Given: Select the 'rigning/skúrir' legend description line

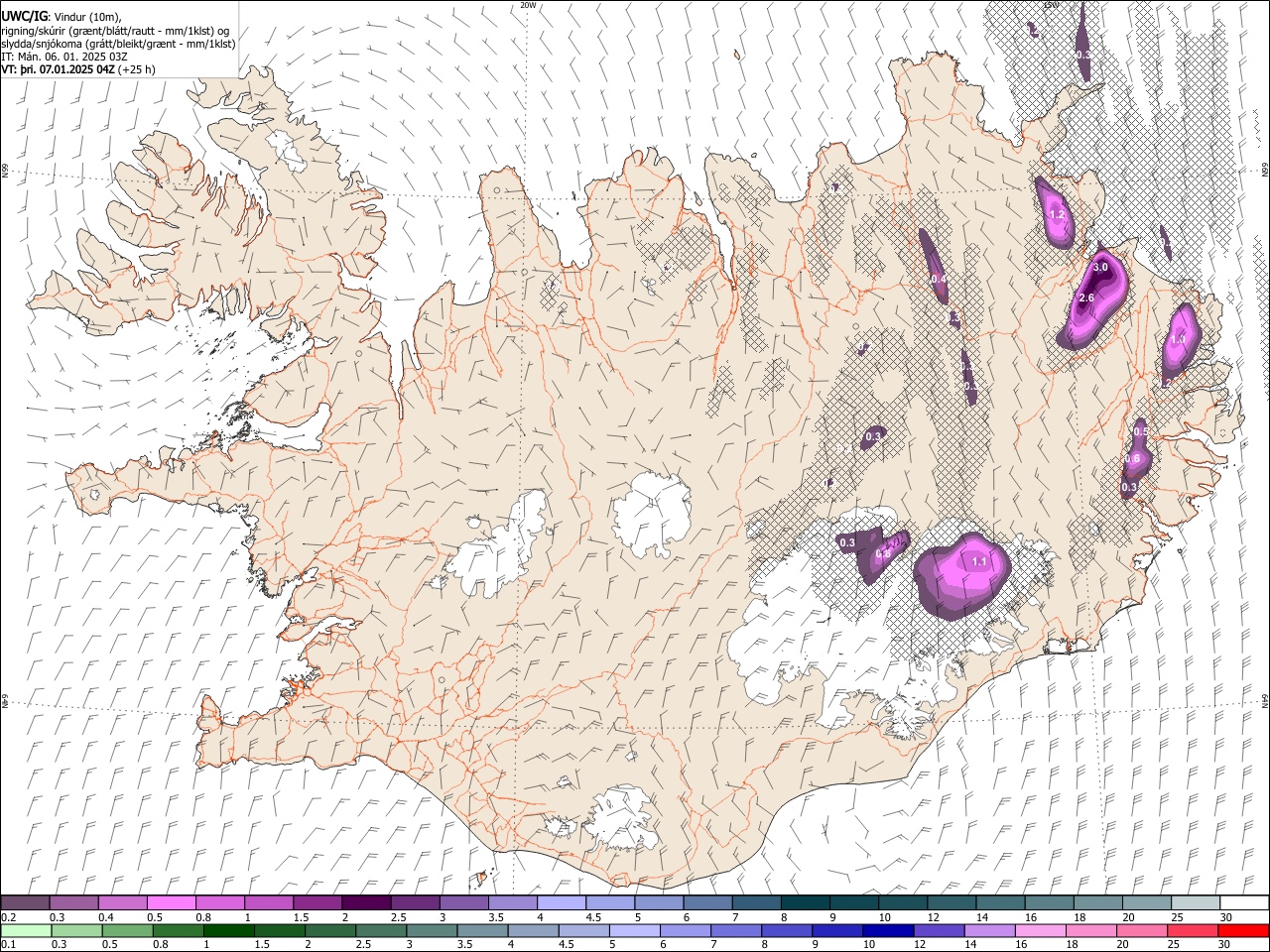Looking at the screenshot, I should 115,31.
